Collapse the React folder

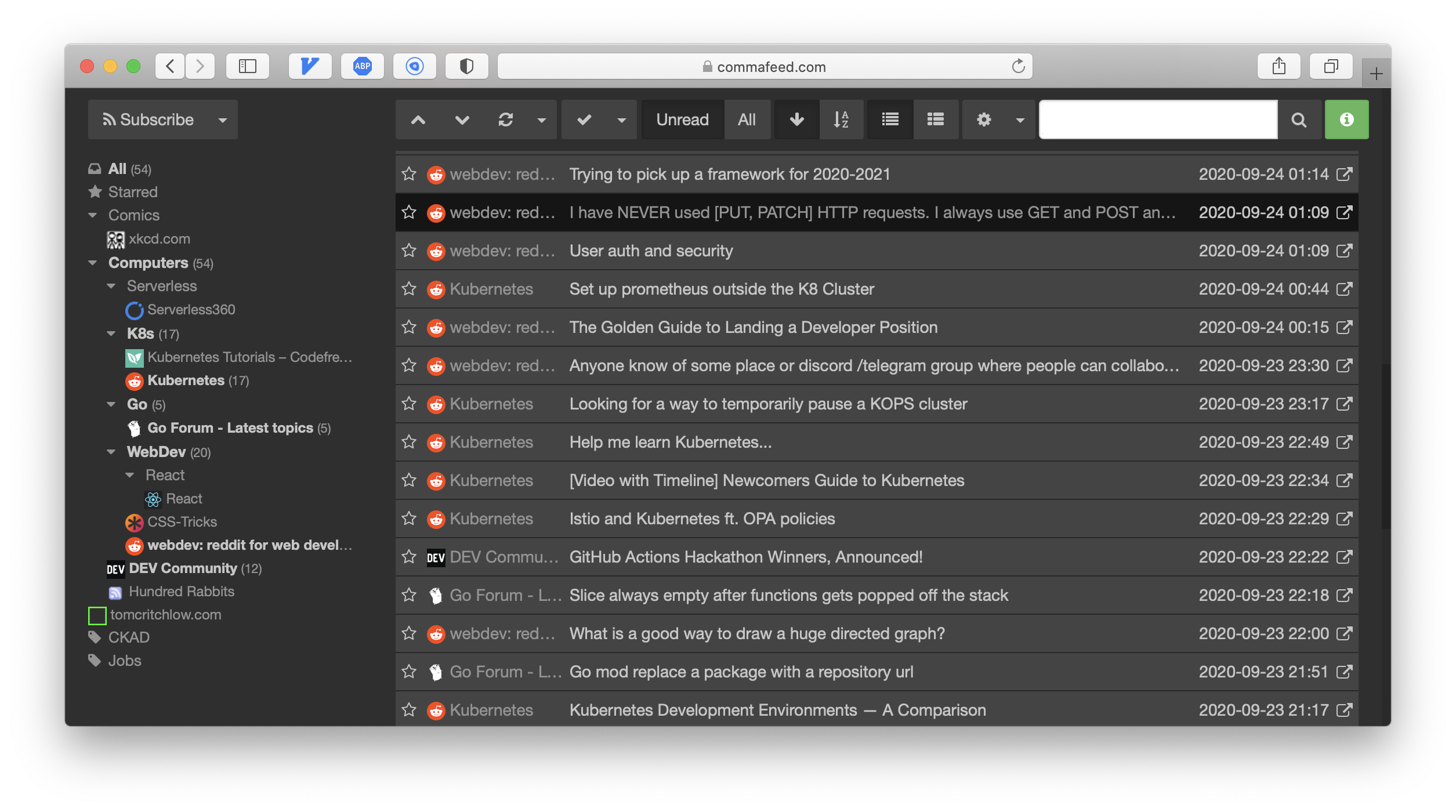click(129, 475)
